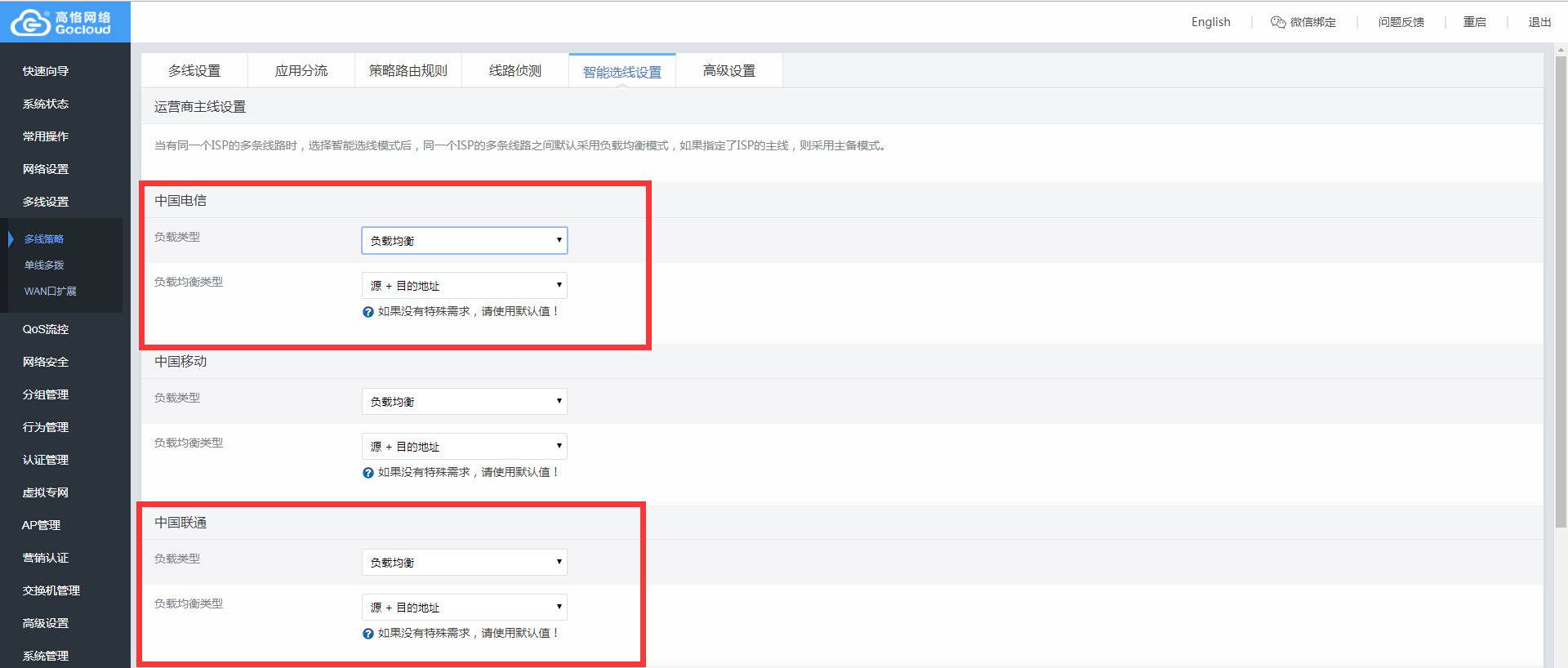The width and height of the screenshot is (1568, 668).
Task: Open 中国联通 负载类型 dropdown
Action: coord(465,562)
